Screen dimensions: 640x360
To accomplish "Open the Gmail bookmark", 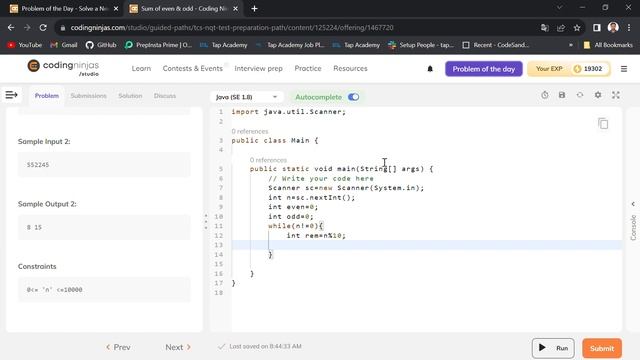I will pos(63,45).
